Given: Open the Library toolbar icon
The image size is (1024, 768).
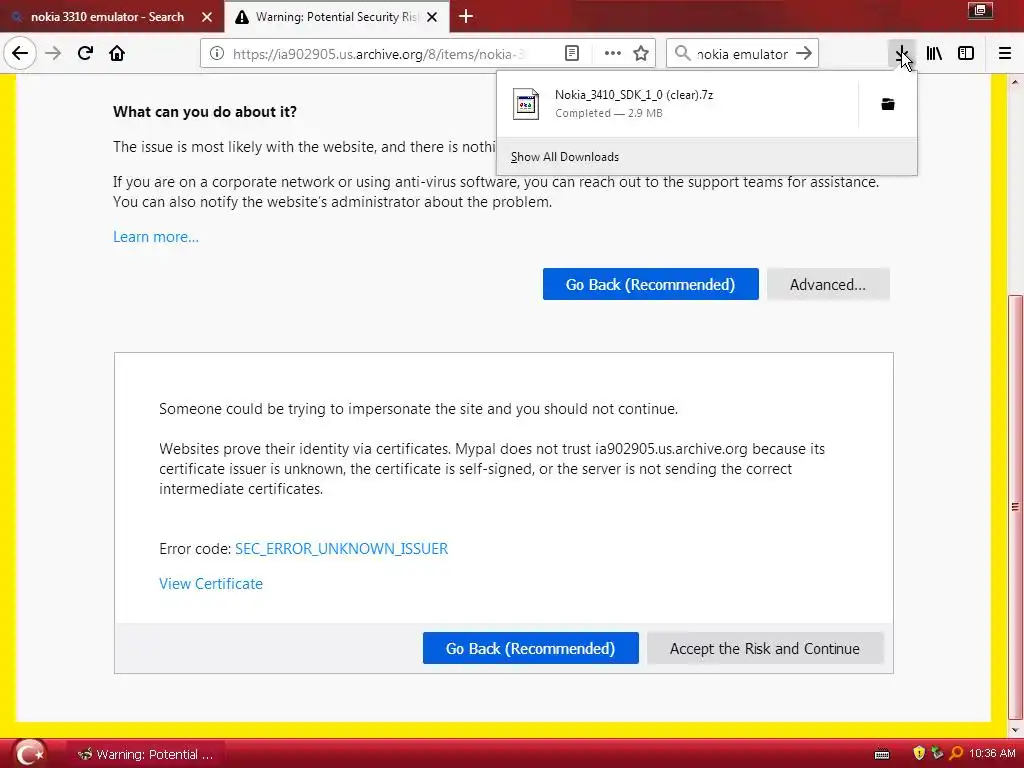Looking at the screenshot, I should [934, 54].
